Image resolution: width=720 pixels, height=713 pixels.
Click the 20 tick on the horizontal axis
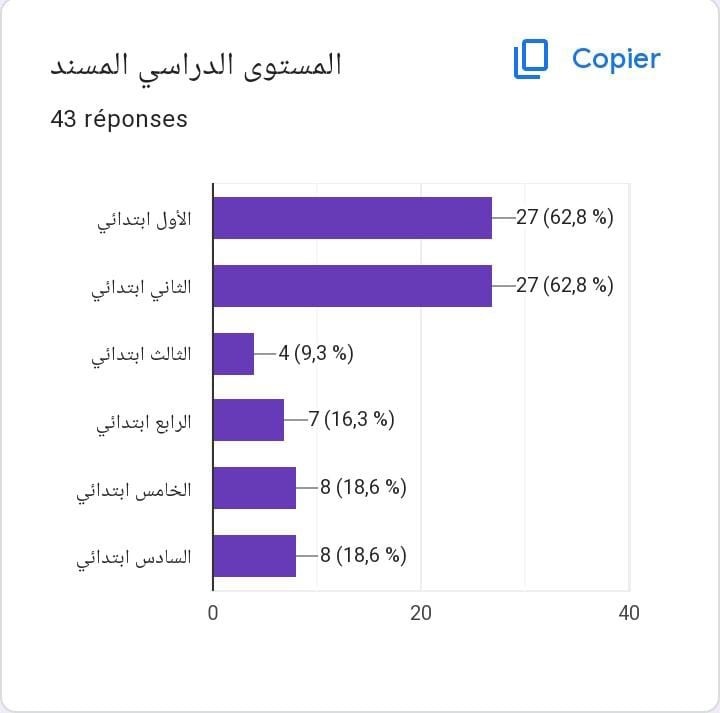[x=421, y=612]
